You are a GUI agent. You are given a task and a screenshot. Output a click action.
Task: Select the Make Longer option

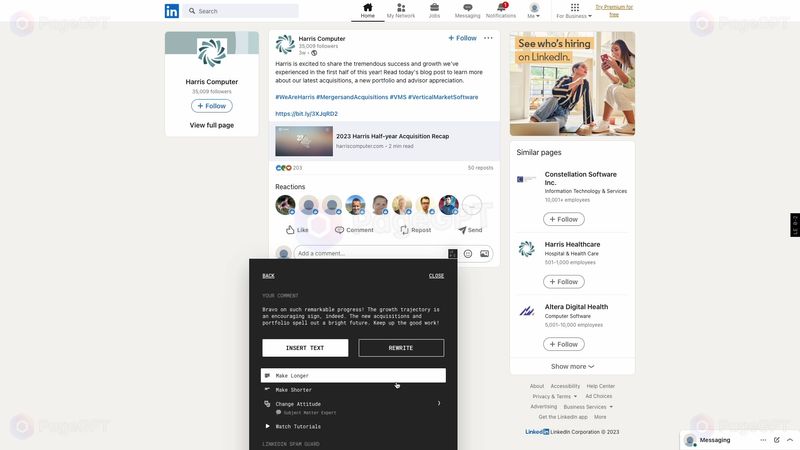353,376
